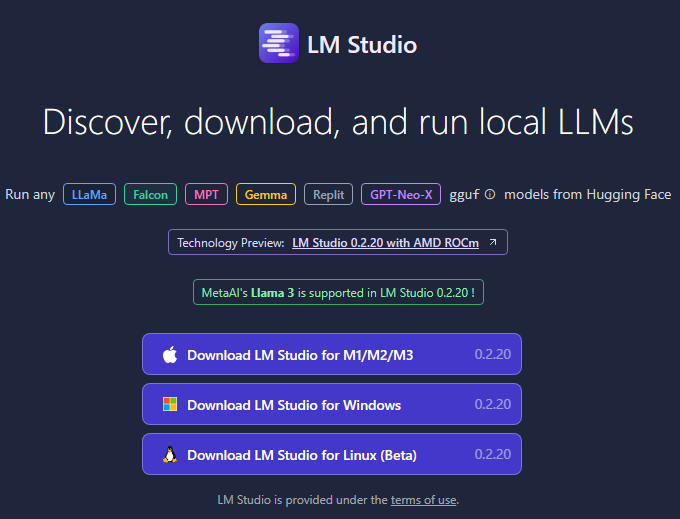680x519 pixels.
Task: Select the GPT-Neo-X model tag
Action: coord(401,194)
